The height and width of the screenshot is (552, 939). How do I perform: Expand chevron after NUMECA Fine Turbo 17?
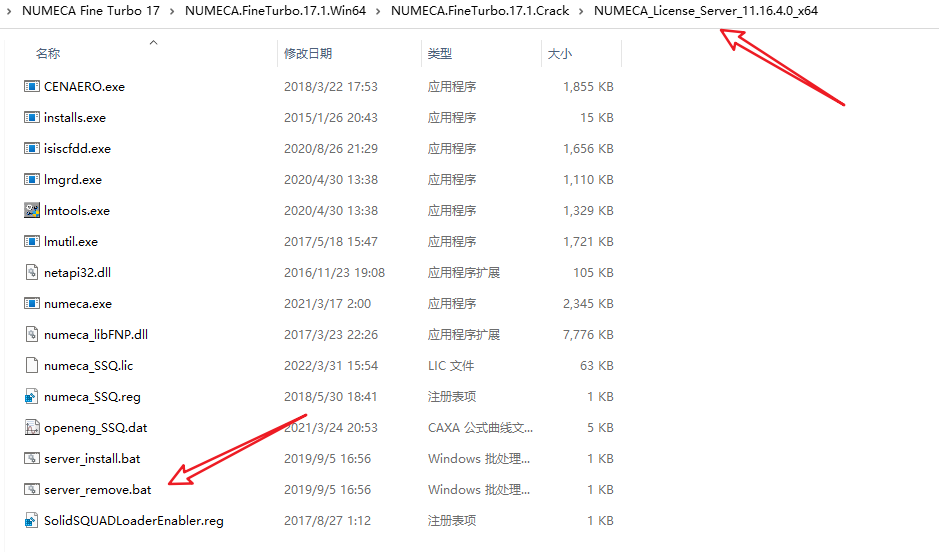(x=172, y=11)
